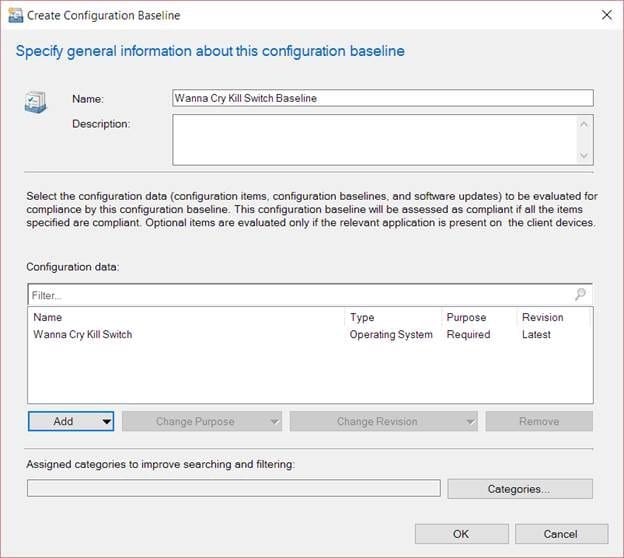Open the Change Revision dropdown

tap(383, 421)
